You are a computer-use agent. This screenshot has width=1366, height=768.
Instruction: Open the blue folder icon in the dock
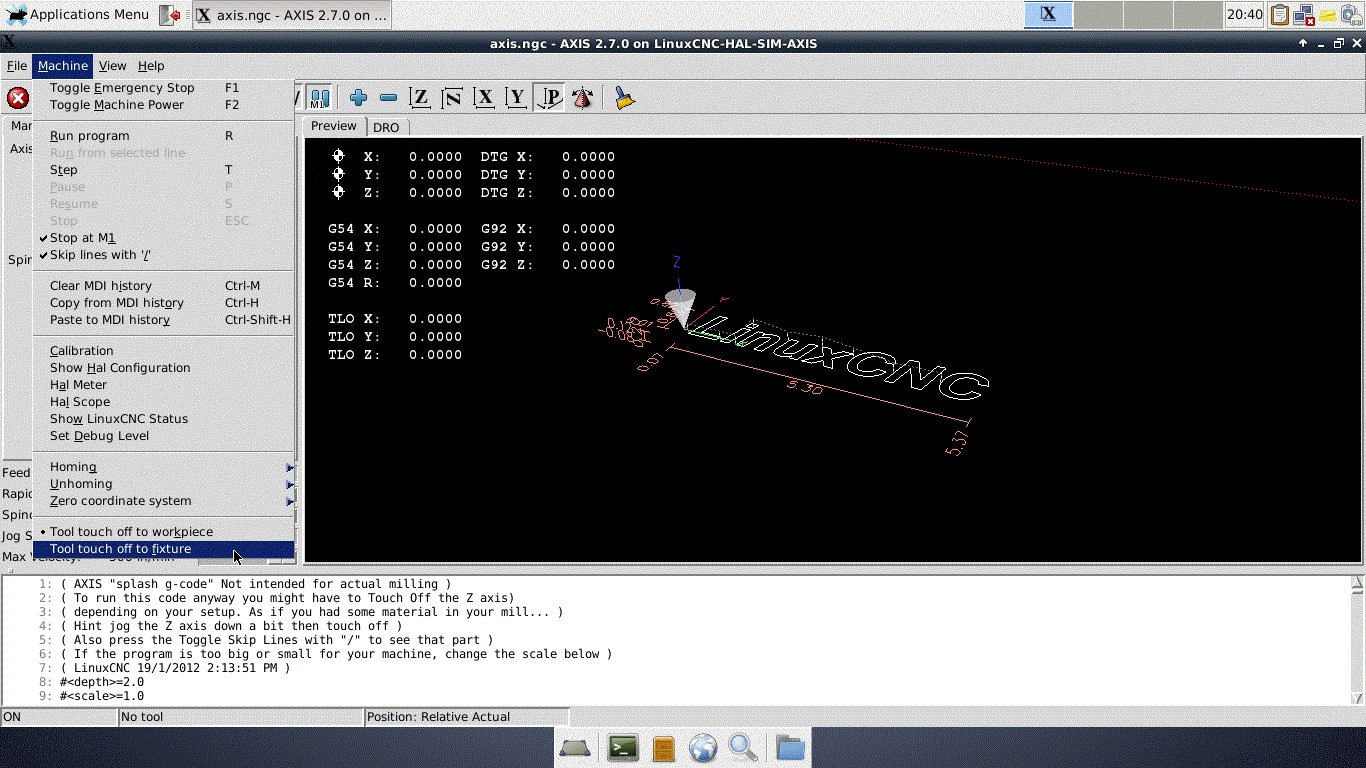(790, 747)
